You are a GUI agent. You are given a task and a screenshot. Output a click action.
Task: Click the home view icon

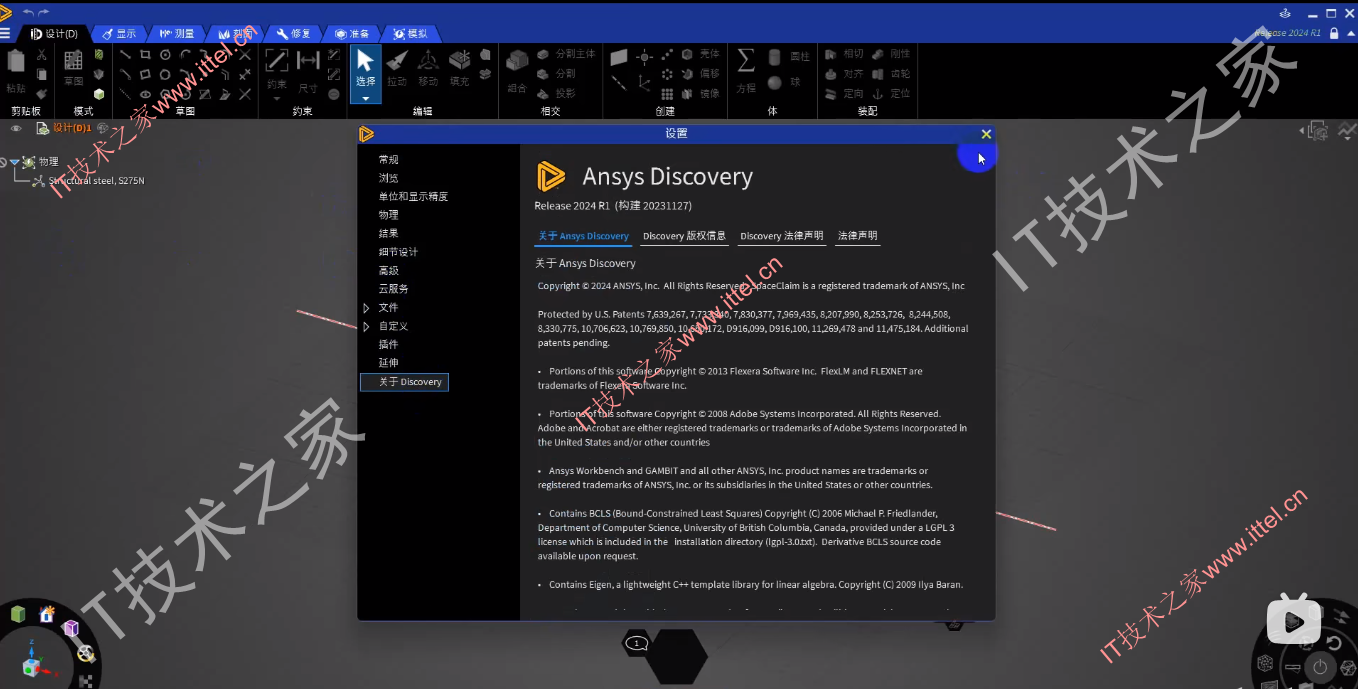click(x=46, y=614)
